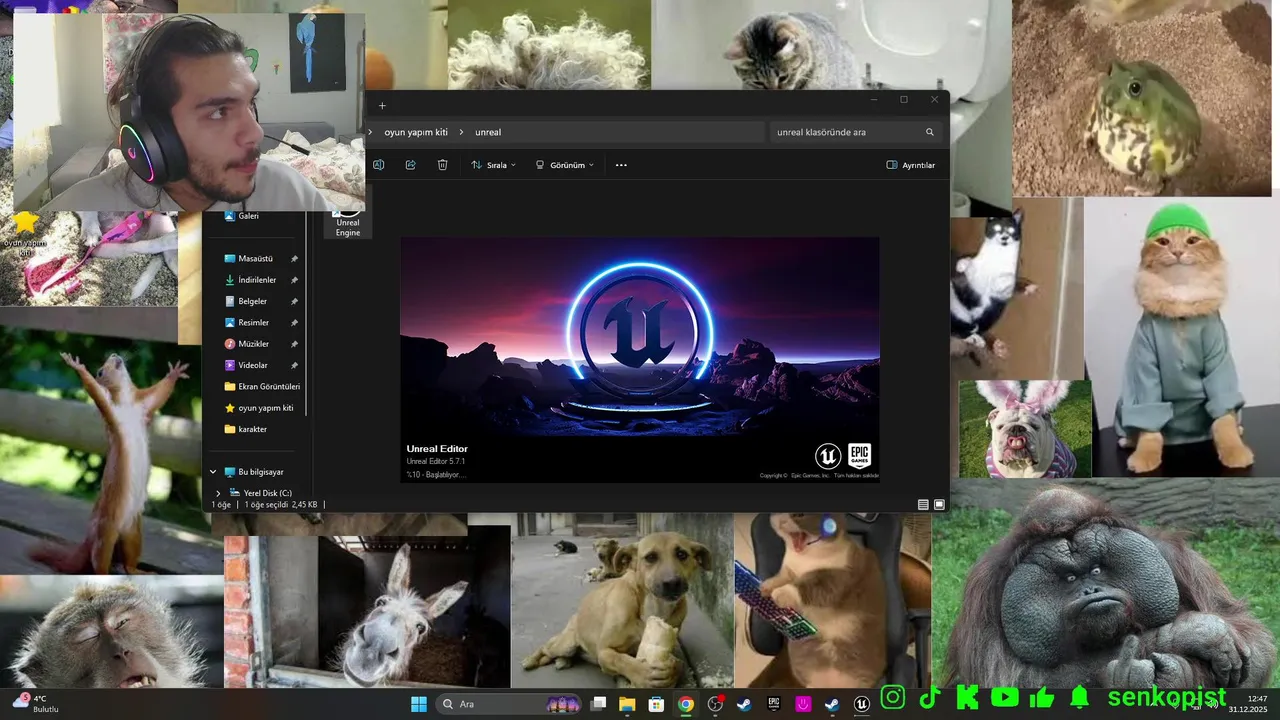
Task: Click the share icon in Explorer toolbar
Action: (411, 165)
